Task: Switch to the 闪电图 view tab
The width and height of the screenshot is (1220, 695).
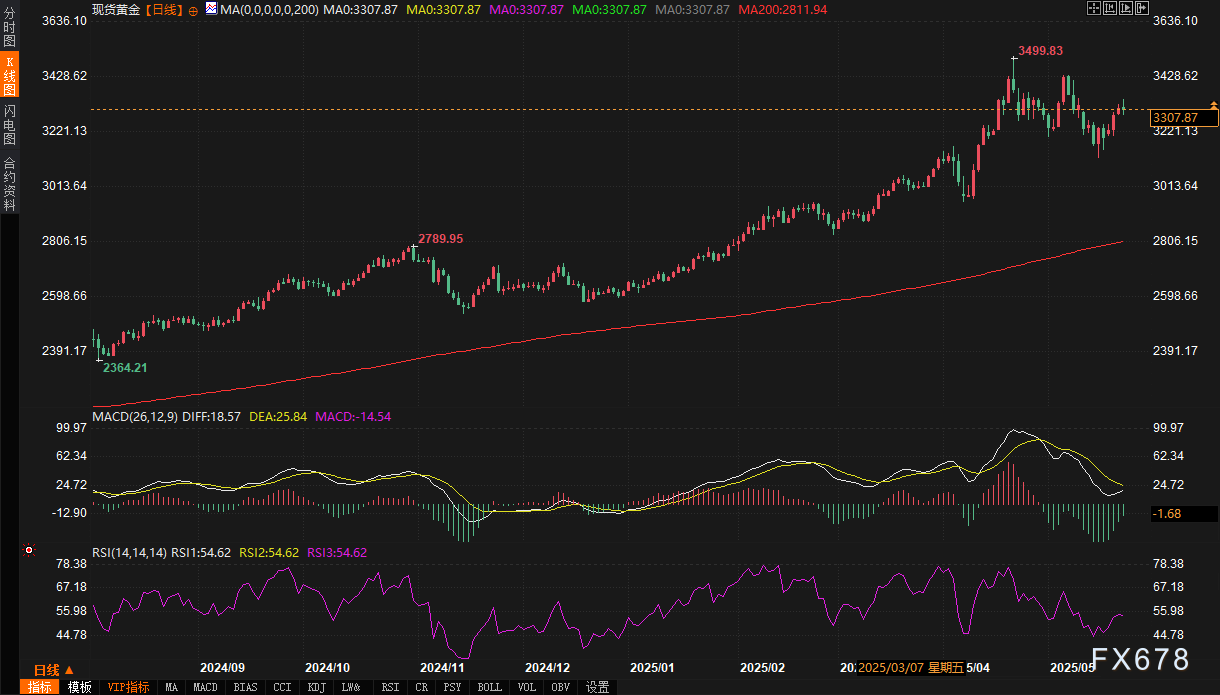Action: [9, 124]
